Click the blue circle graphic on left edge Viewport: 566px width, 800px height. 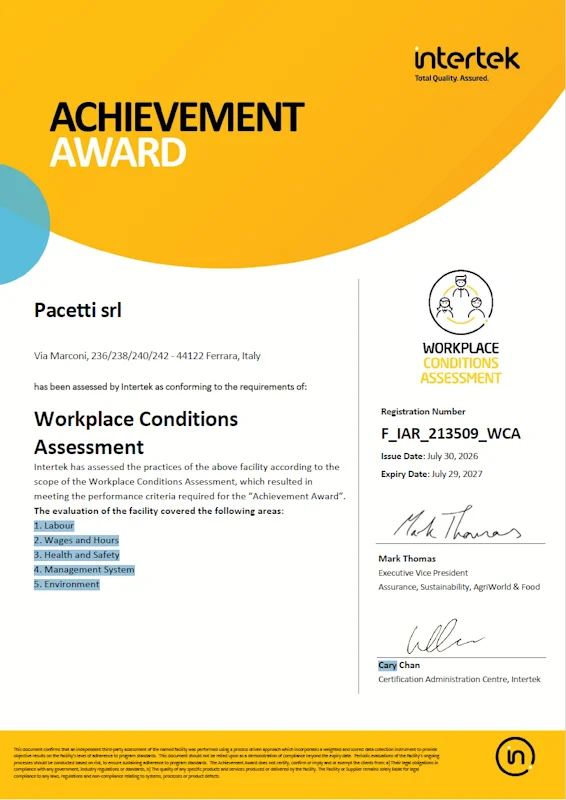[x=23, y=224]
